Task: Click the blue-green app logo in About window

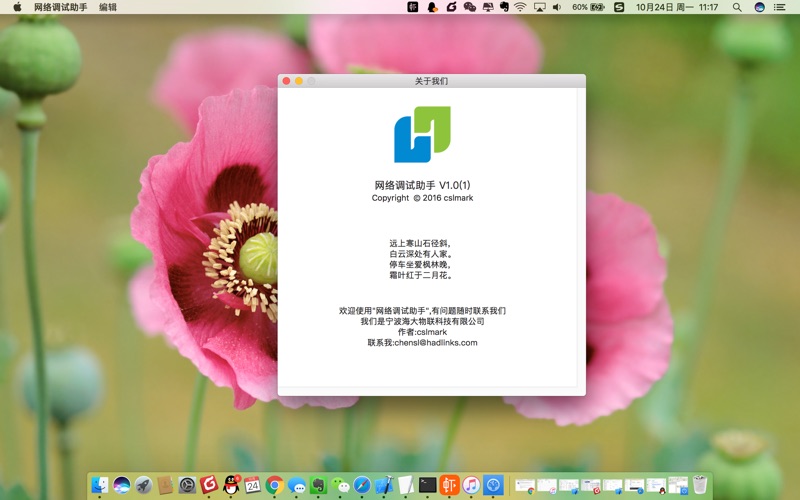Action: [422, 134]
